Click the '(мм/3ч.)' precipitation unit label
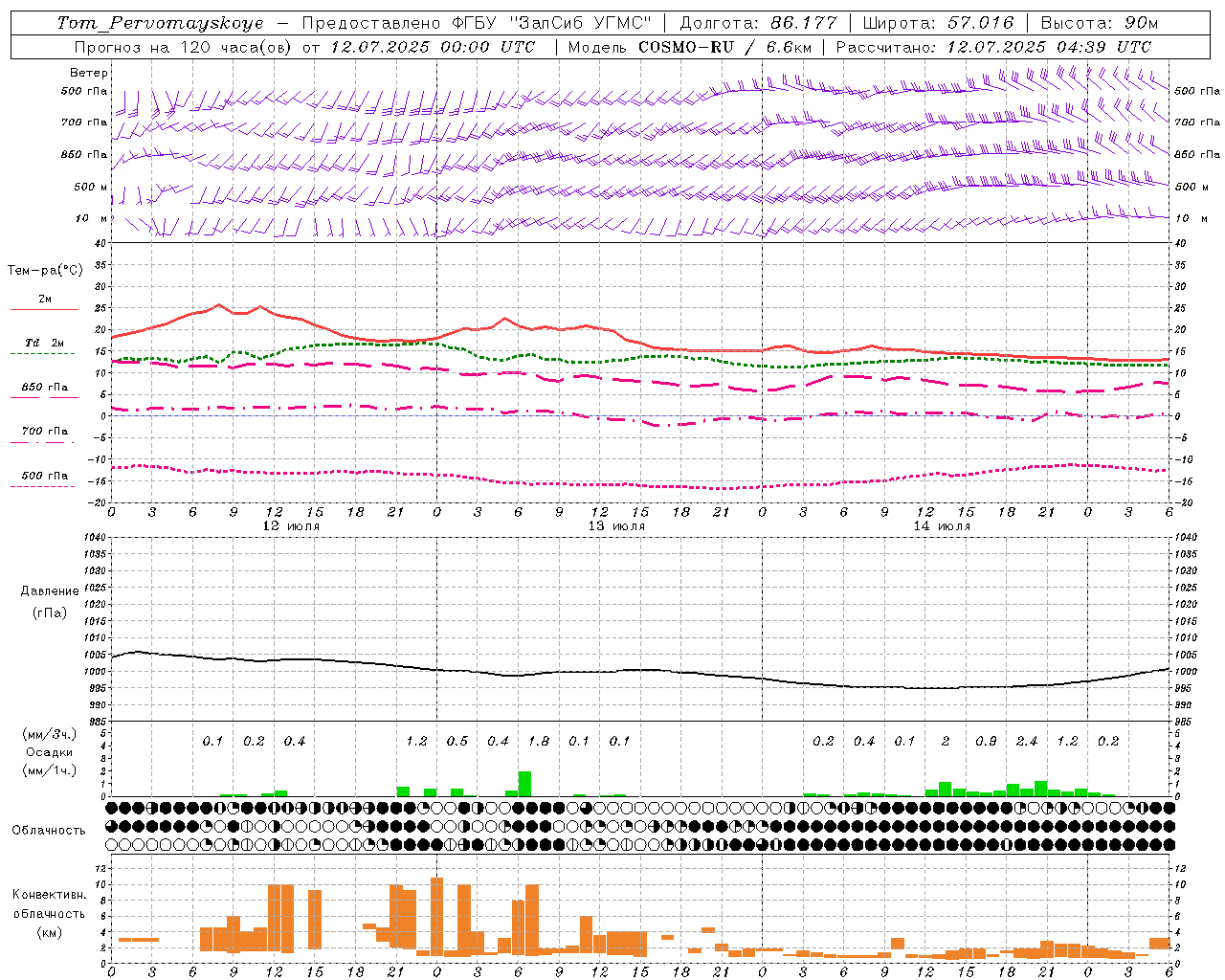The width and height of the screenshot is (1225, 980). pyautogui.click(x=49, y=734)
